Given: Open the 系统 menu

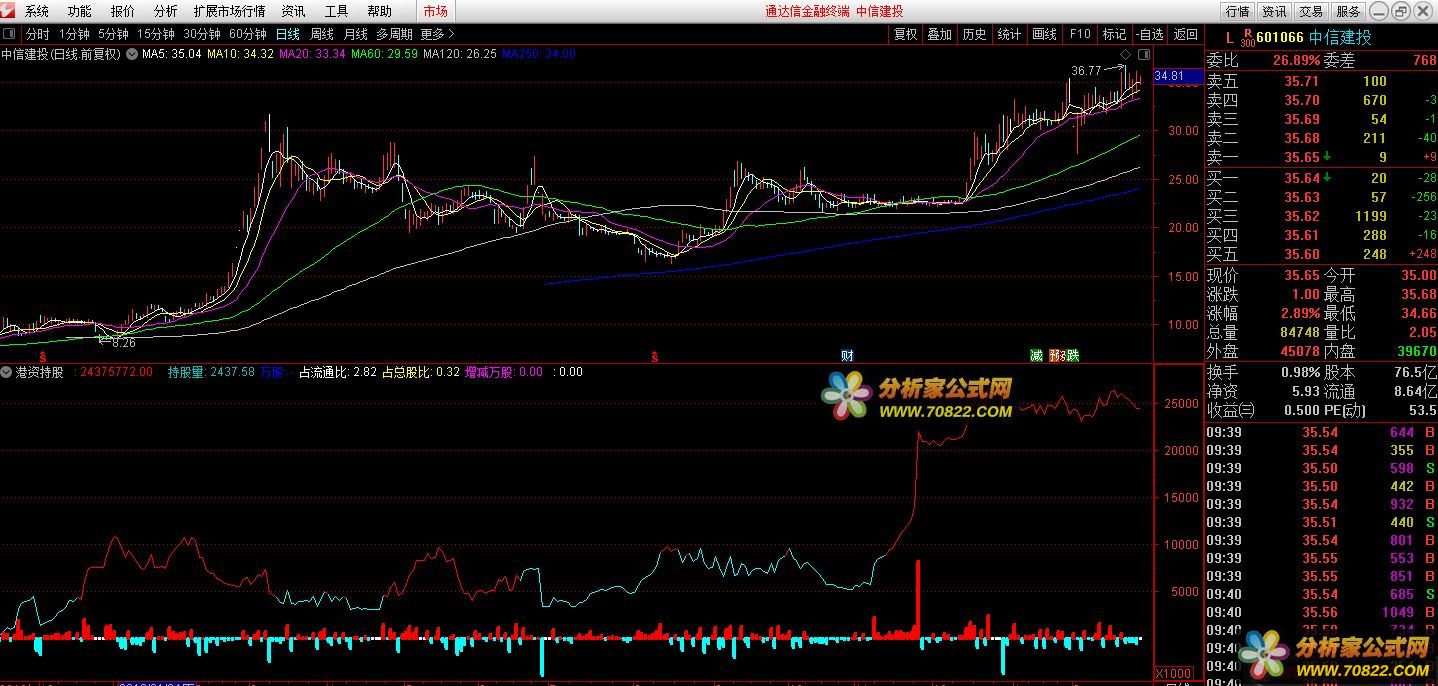Looking at the screenshot, I should point(37,12).
